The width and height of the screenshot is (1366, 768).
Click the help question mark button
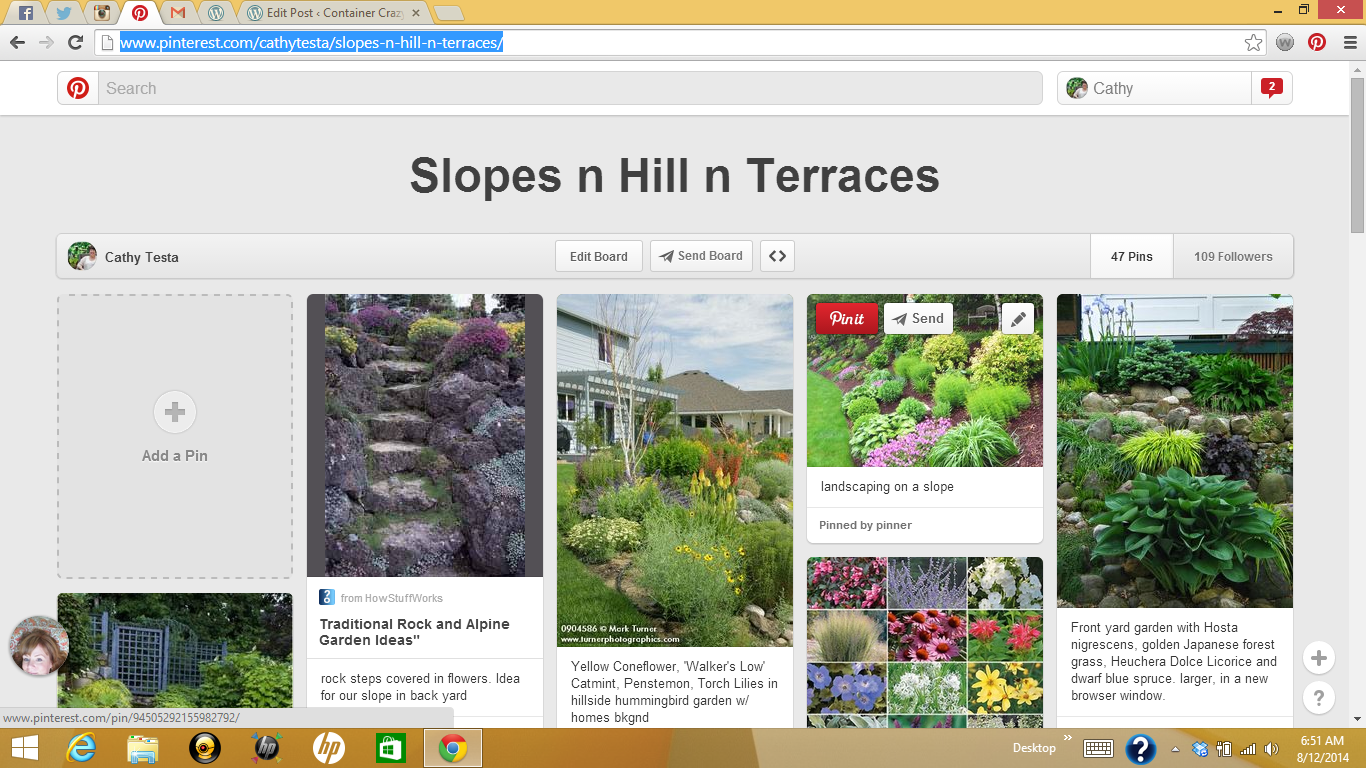(x=1318, y=697)
